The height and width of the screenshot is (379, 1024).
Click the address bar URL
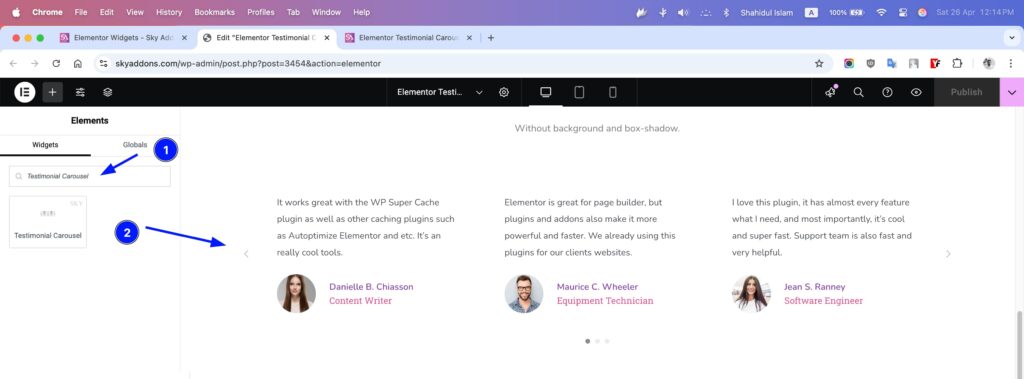(x=248, y=63)
